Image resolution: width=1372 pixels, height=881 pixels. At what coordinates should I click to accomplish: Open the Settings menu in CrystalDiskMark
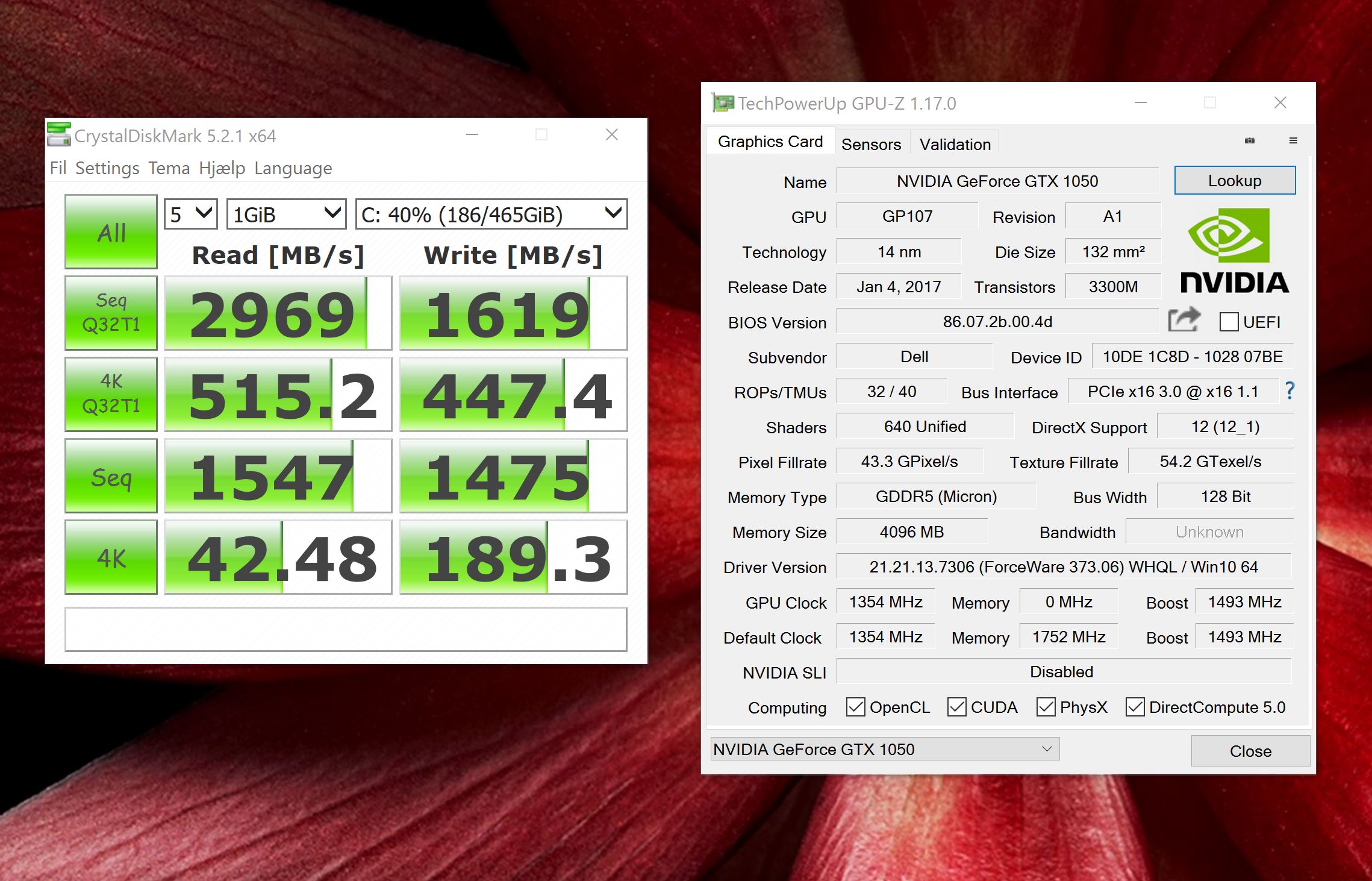point(107,168)
